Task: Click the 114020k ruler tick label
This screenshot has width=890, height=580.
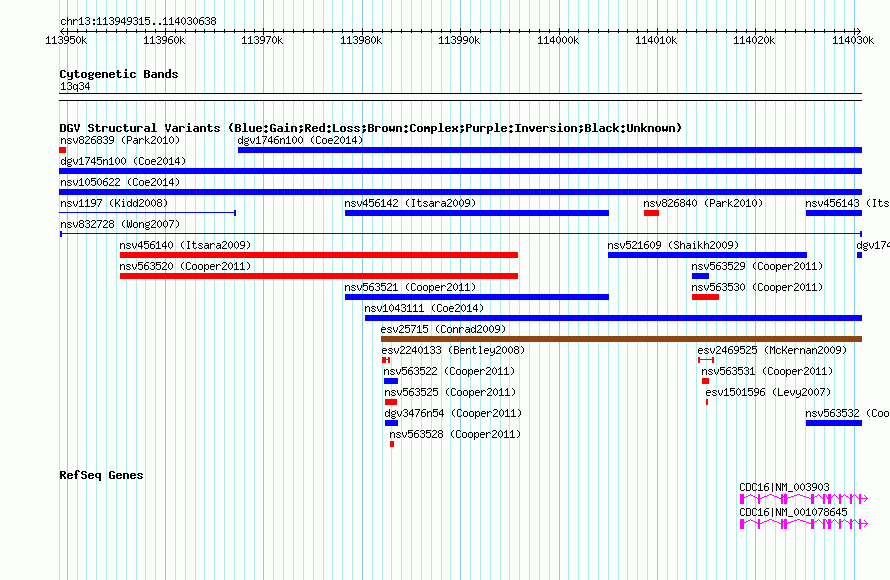Action: coord(754,40)
